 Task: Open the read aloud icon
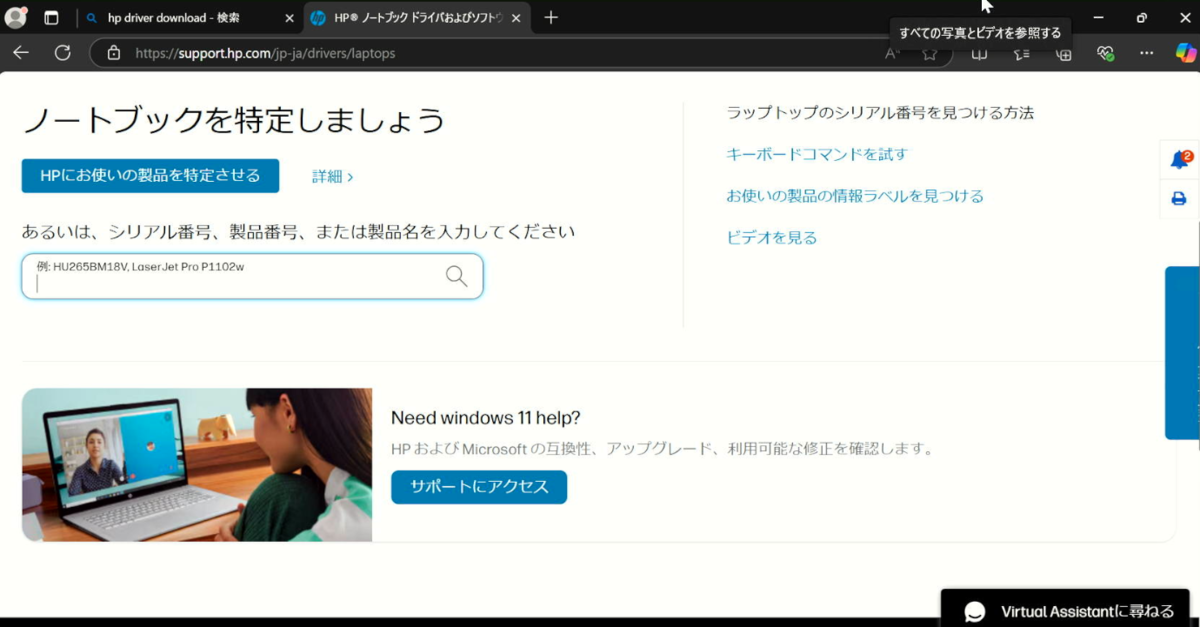coord(892,53)
